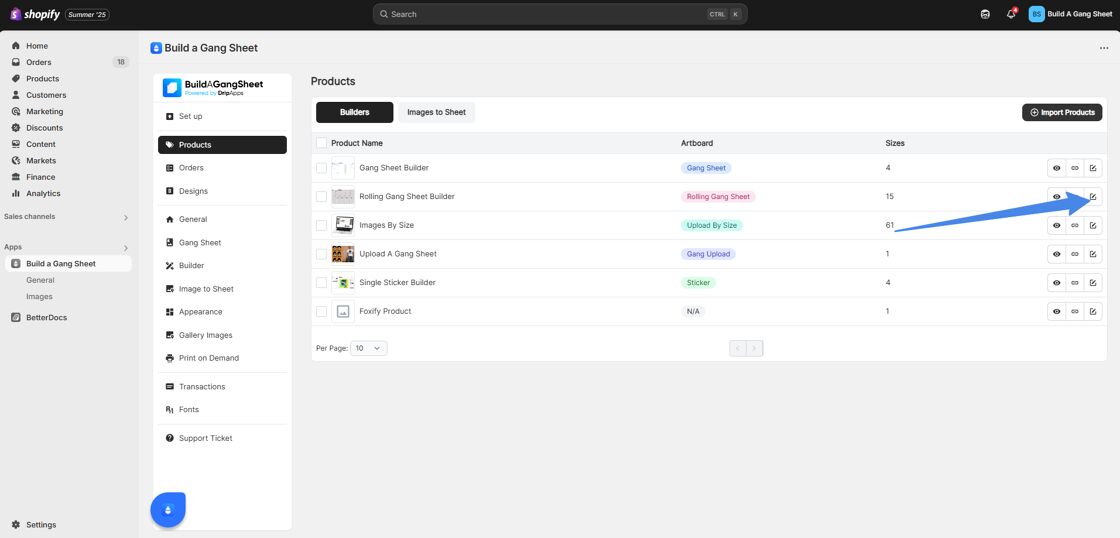Open the store account menu
The height and width of the screenshot is (538, 1120).
pos(1070,14)
